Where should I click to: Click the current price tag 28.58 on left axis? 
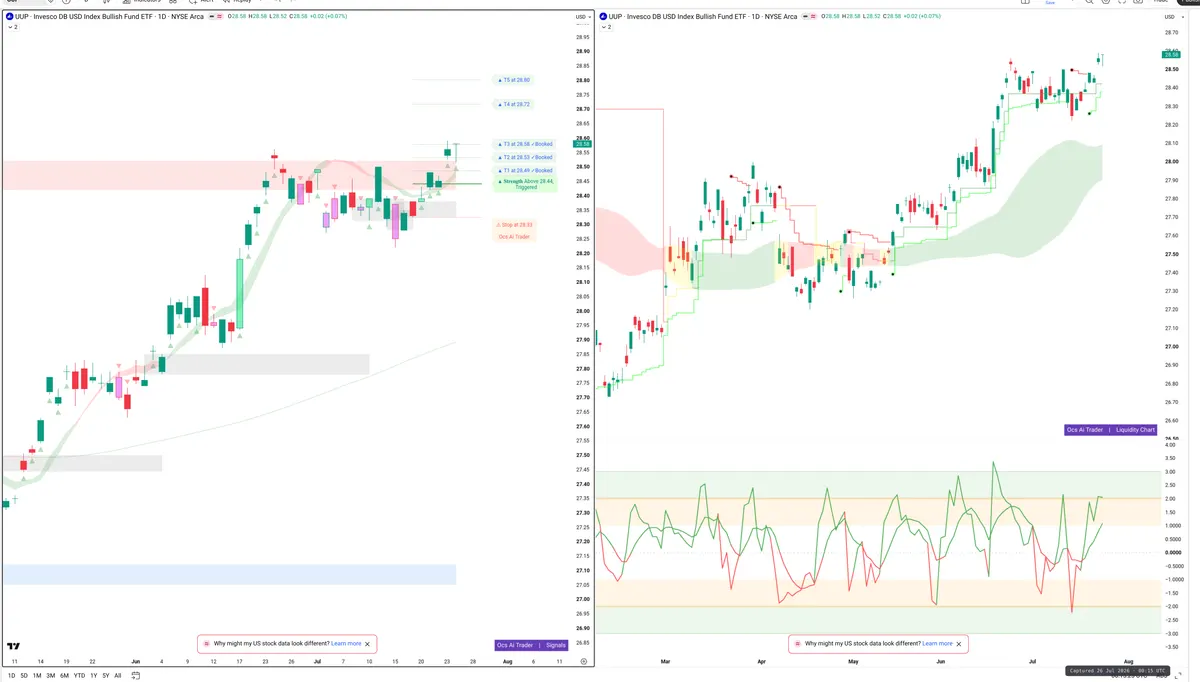582,144
